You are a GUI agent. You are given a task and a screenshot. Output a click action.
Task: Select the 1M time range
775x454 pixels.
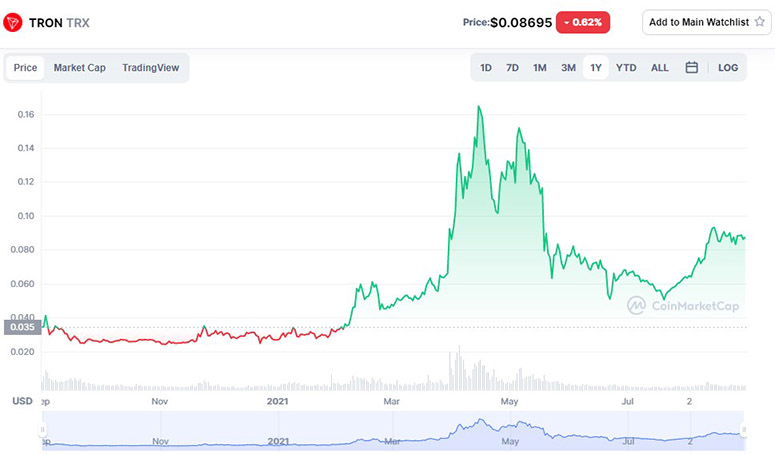tap(540, 68)
